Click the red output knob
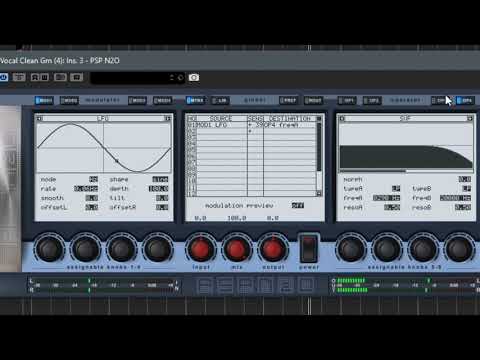 [x=273, y=249]
